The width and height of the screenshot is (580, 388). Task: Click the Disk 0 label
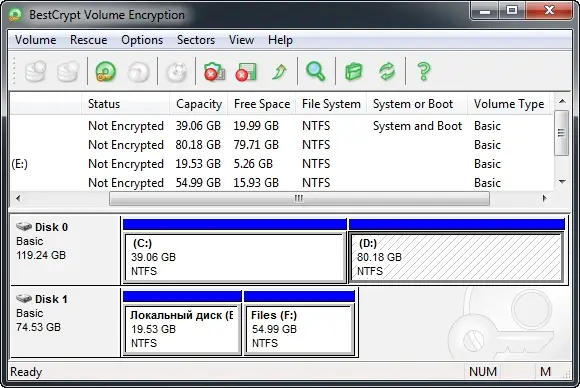tap(51, 227)
